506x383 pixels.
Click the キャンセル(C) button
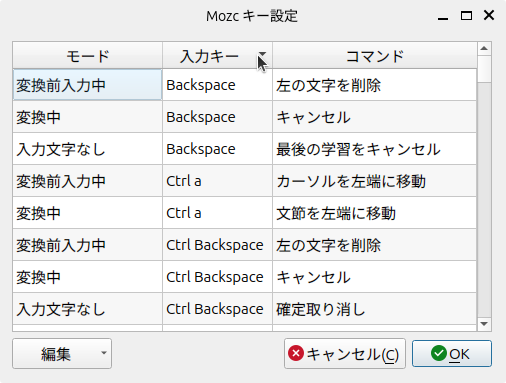[x=345, y=354]
